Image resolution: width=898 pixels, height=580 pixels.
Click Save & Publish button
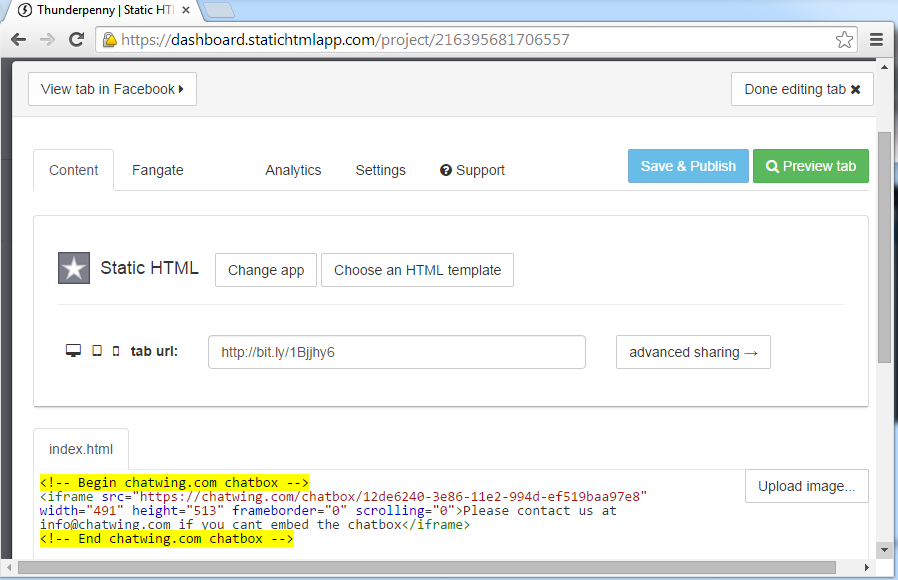688,166
